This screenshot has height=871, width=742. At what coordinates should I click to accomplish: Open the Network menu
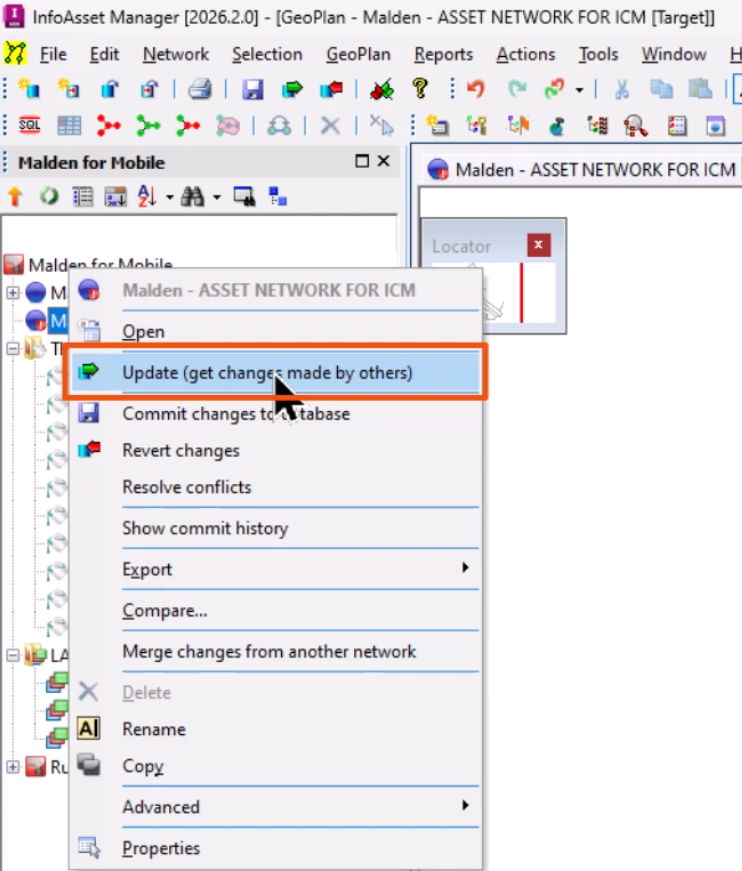176,54
